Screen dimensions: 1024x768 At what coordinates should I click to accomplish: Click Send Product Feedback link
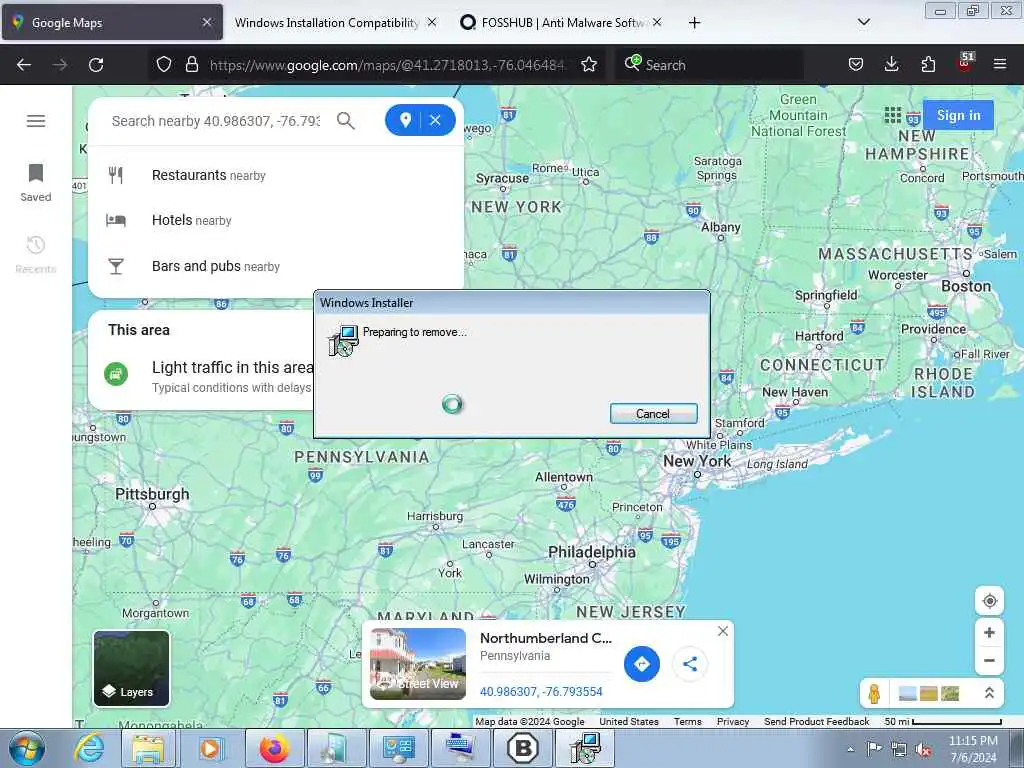tap(816, 722)
